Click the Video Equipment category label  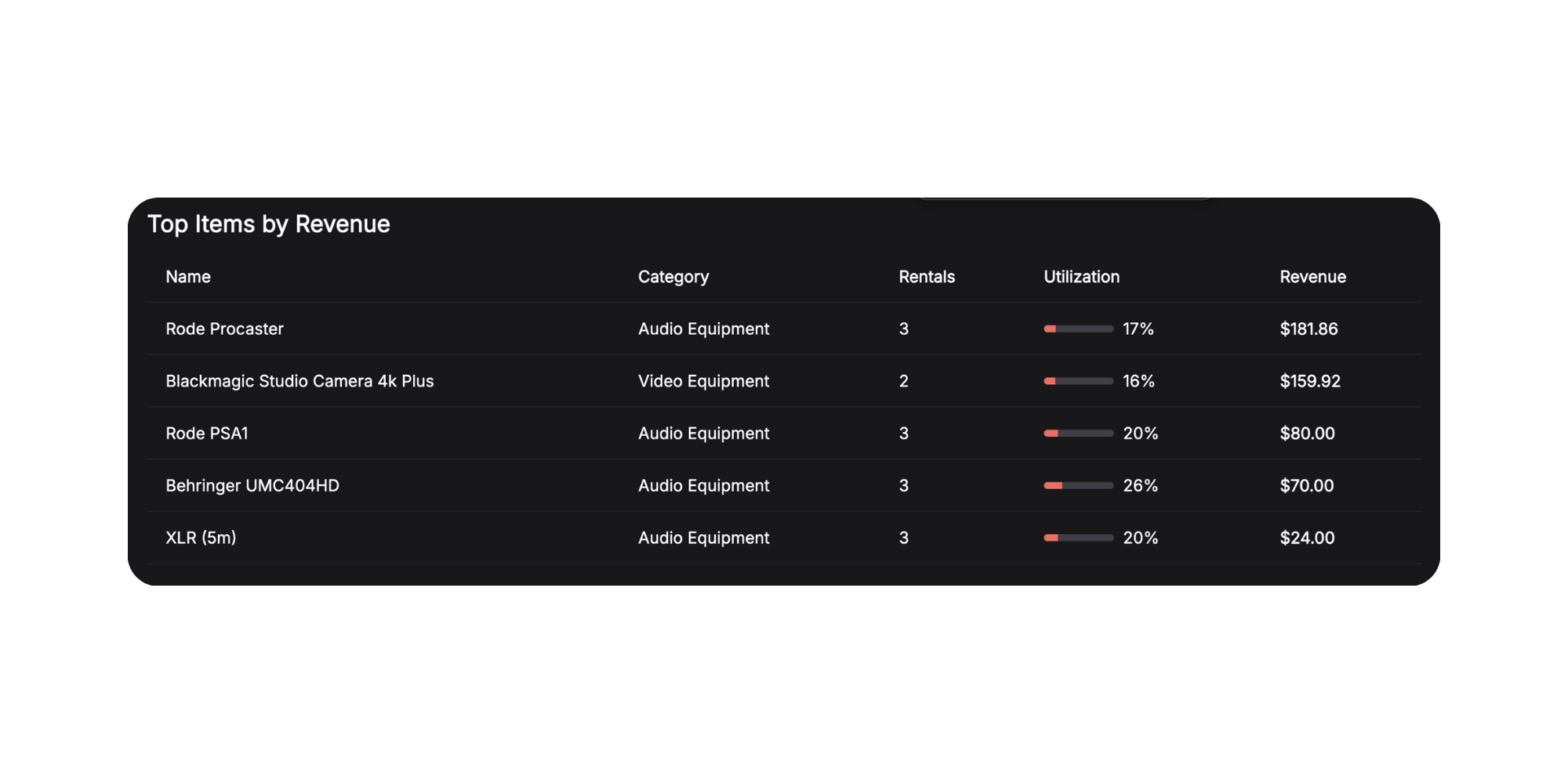click(703, 381)
